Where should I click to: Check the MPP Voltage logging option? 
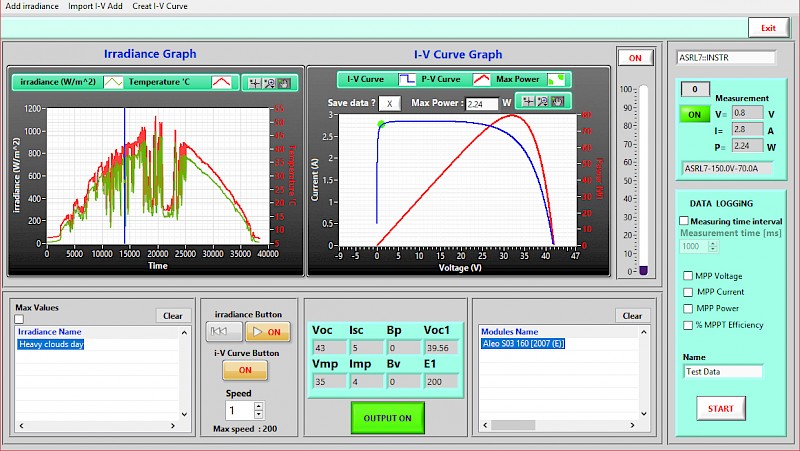[x=688, y=276]
